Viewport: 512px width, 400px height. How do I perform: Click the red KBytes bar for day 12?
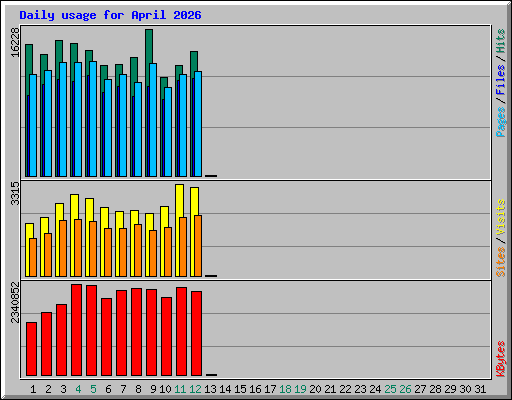[x=196, y=333]
